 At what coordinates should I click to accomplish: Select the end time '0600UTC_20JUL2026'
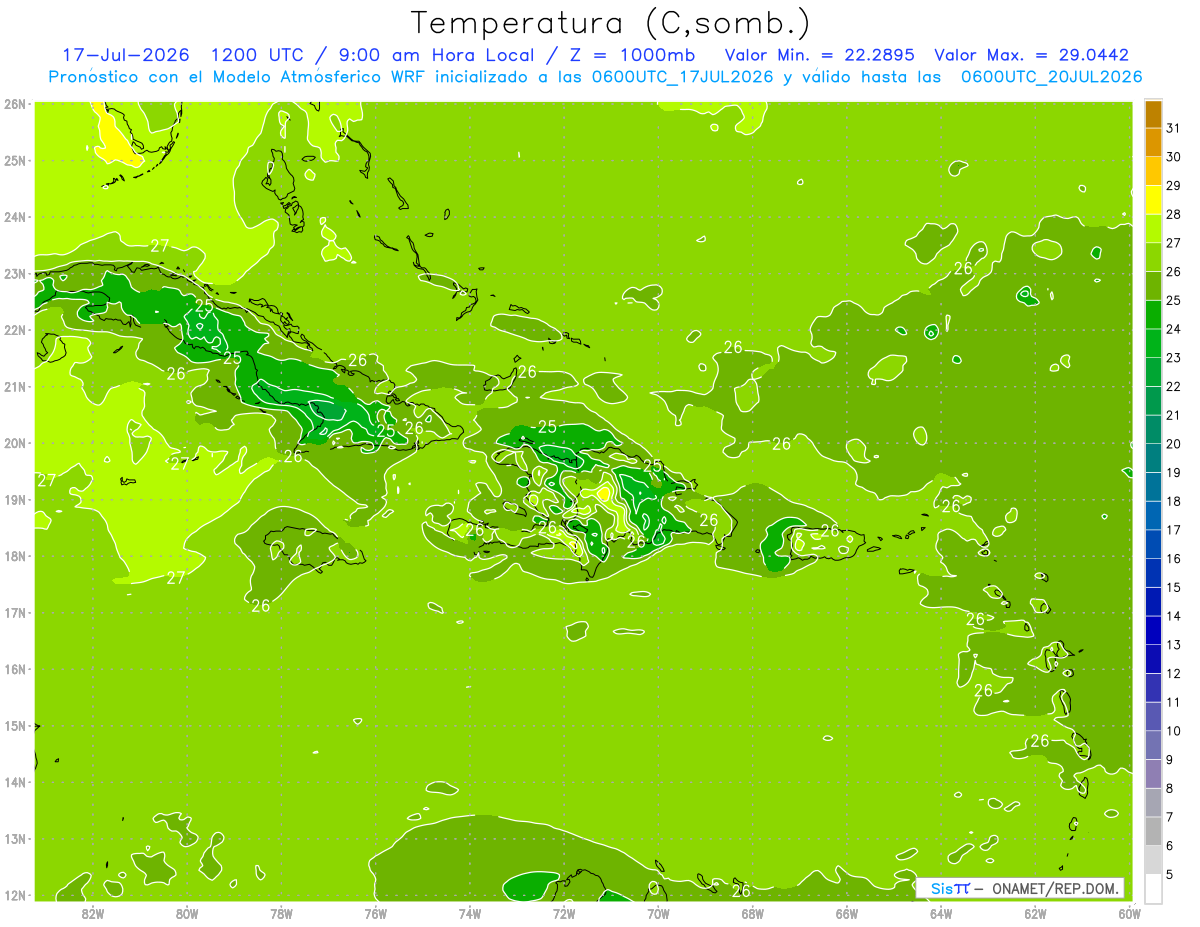(1051, 76)
